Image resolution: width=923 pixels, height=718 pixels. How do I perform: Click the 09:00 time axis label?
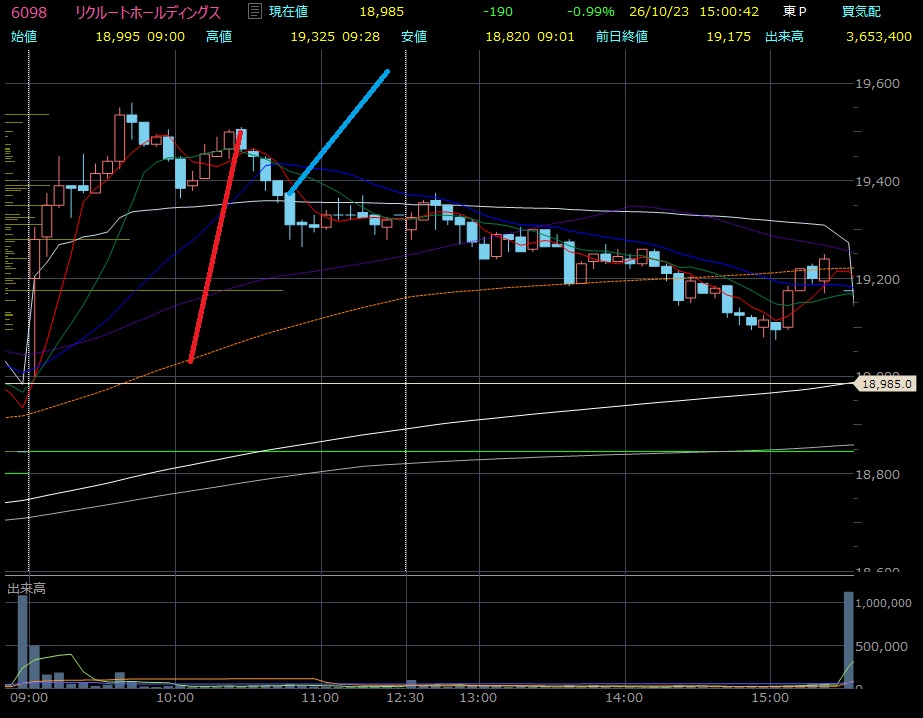[29, 698]
